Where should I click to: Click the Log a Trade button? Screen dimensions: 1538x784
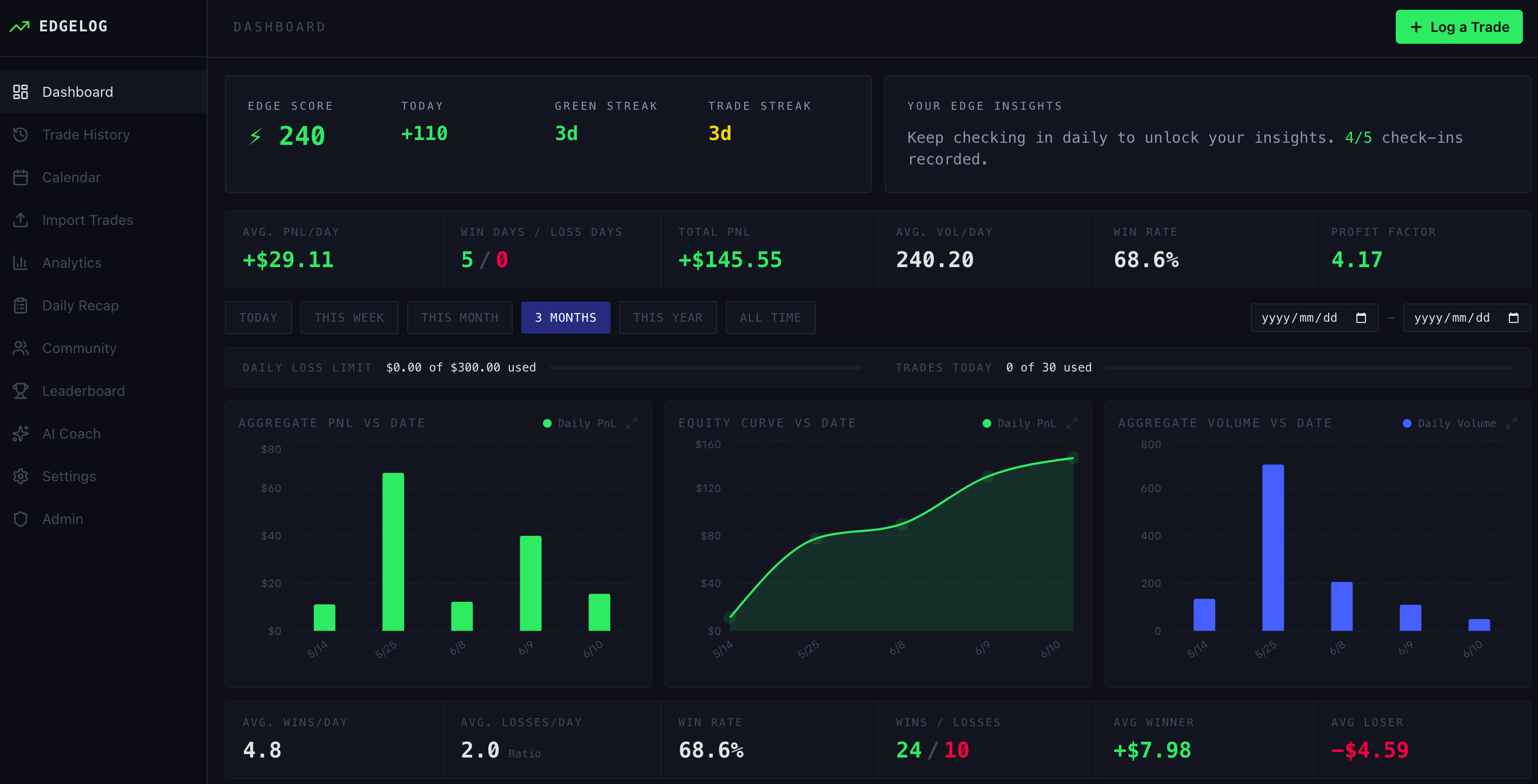(1459, 27)
